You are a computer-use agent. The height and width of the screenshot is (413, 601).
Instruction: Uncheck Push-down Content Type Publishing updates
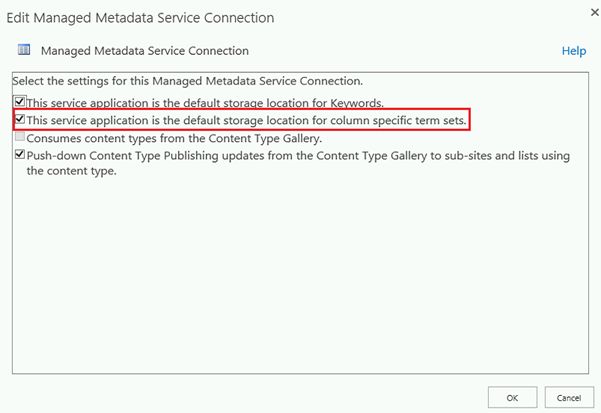[21, 155]
